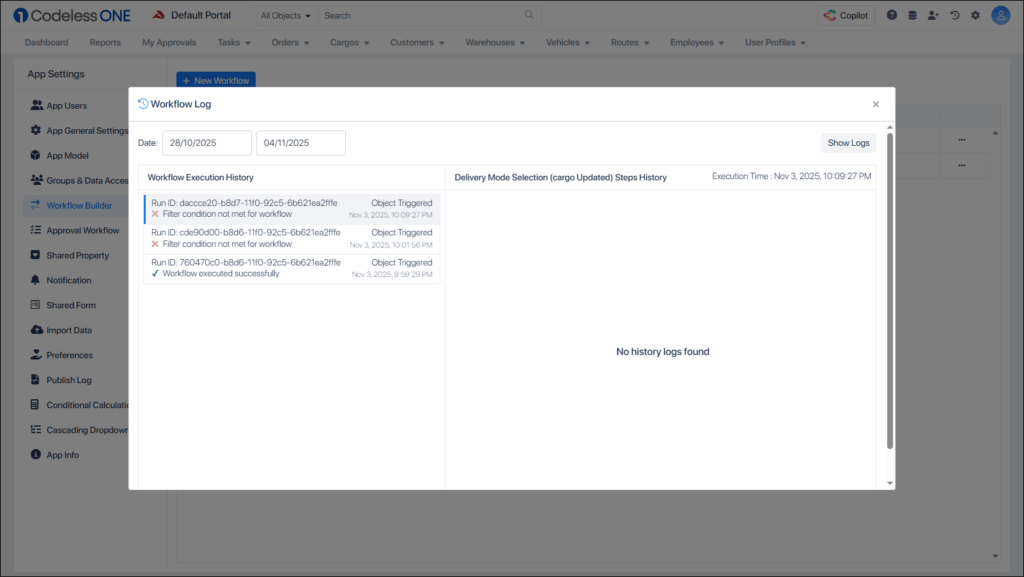Go to My Approvals
Viewport: 1024px width, 577px height.
[169, 43]
